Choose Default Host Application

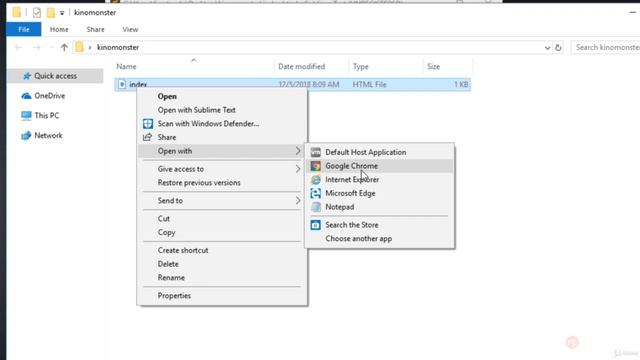coord(379,152)
